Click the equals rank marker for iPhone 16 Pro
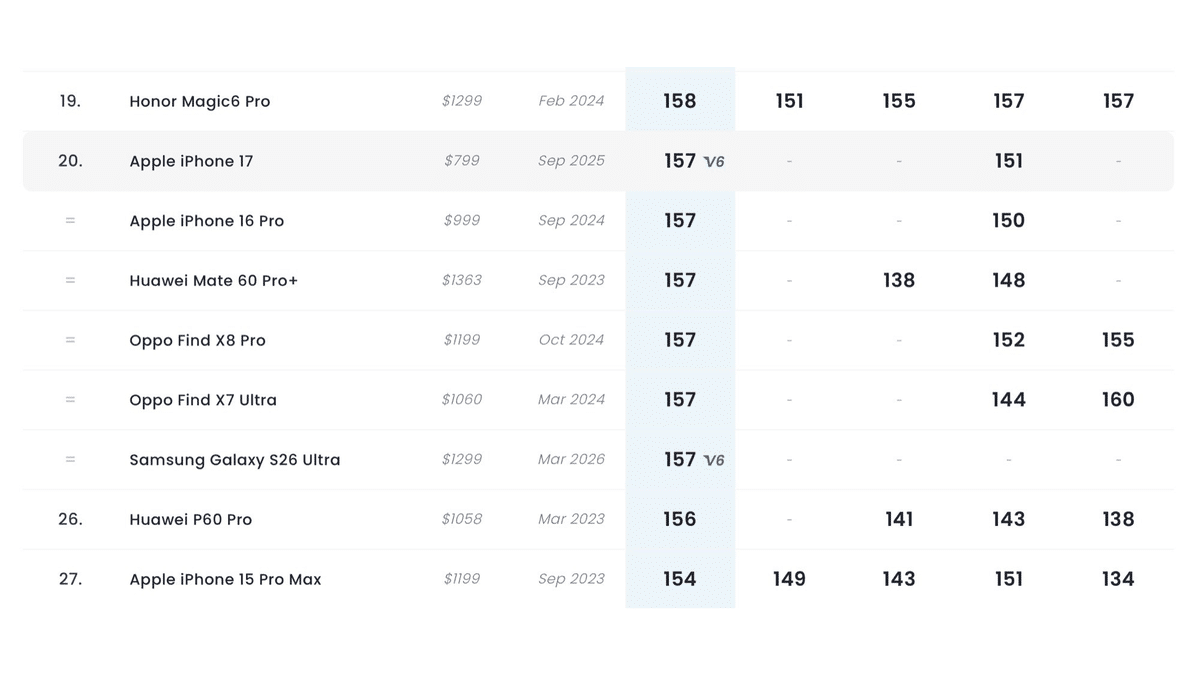 point(70,221)
